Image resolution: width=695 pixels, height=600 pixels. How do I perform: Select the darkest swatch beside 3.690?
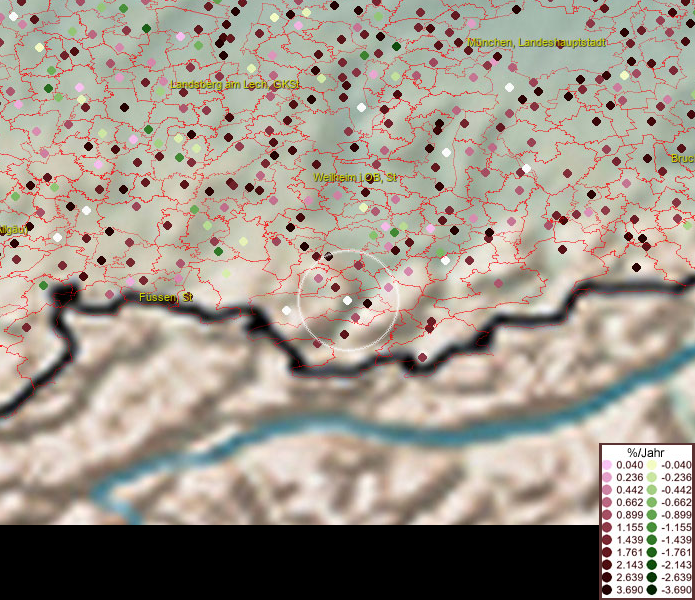tap(607, 590)
